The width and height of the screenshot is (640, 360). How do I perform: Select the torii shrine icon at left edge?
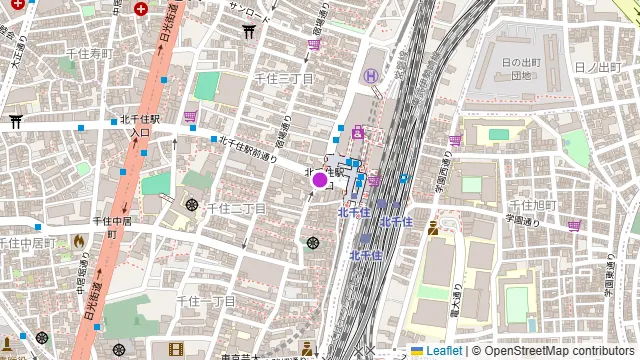(x=15, y=122)
